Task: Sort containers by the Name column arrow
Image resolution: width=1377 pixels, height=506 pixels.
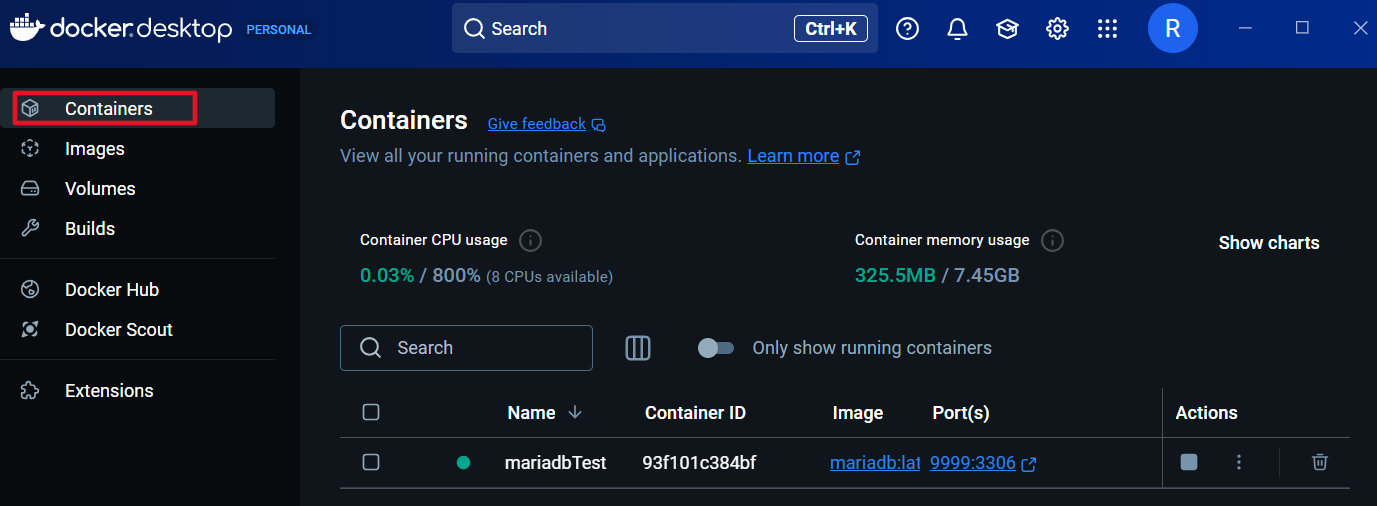Action: coord(575,412)
